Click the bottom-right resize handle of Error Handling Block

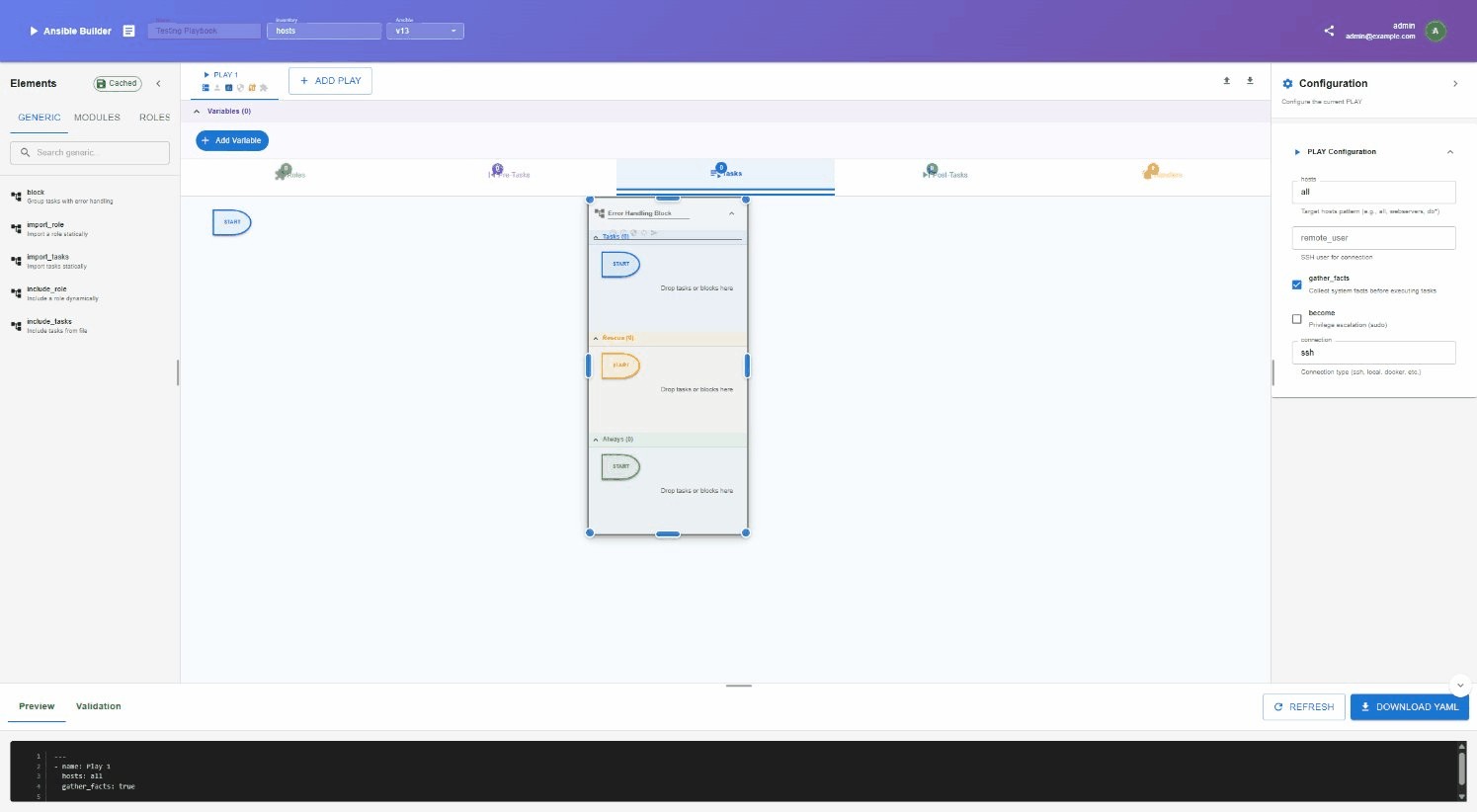[x=746, y=533]
